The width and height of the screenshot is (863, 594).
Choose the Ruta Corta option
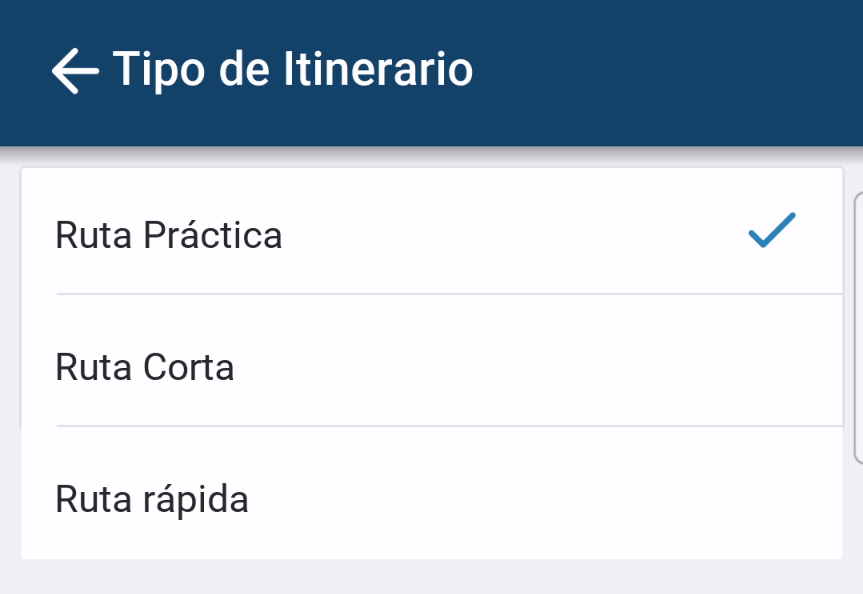430,366
